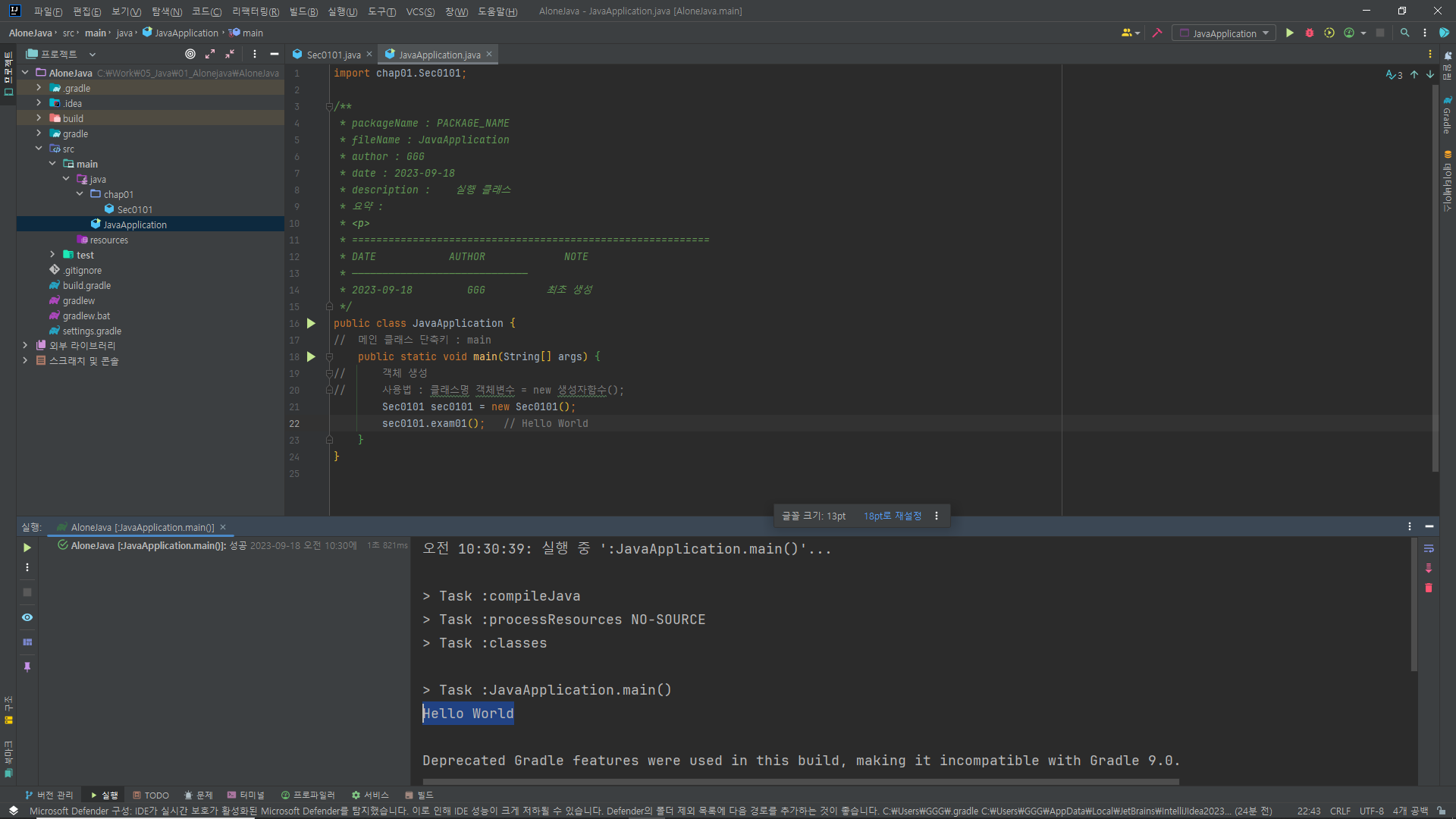Image resolution: width=1456 pixels, height=819 pixels.
Task: Rerun using run panel green play icon
Action: tap(27, 548)
